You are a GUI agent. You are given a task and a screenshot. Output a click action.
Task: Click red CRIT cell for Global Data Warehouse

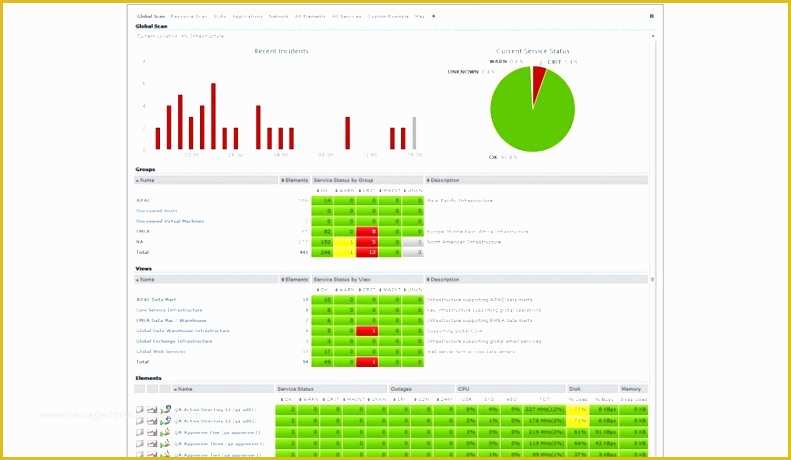pos(367,331)
